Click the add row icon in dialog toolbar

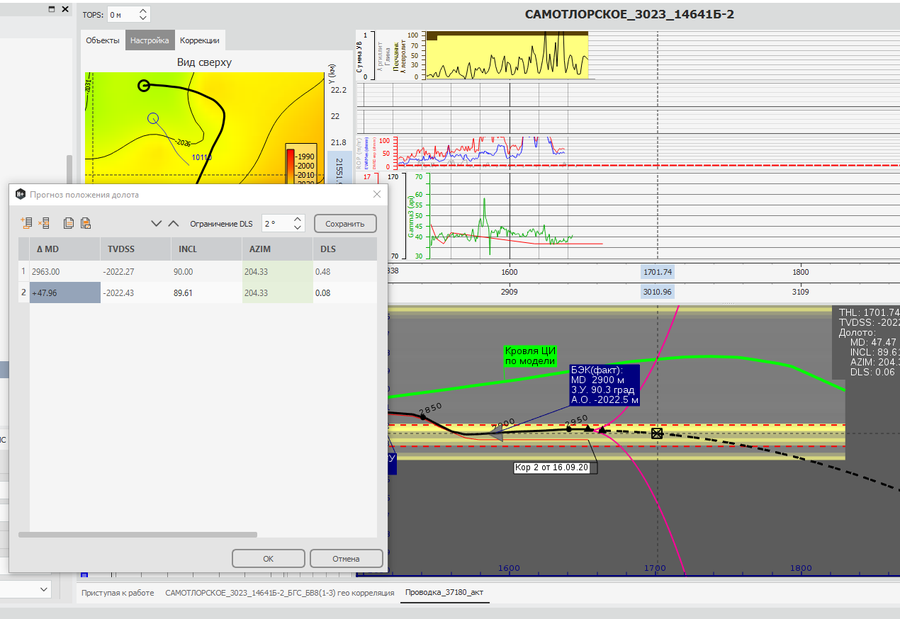tap(27, 223)
